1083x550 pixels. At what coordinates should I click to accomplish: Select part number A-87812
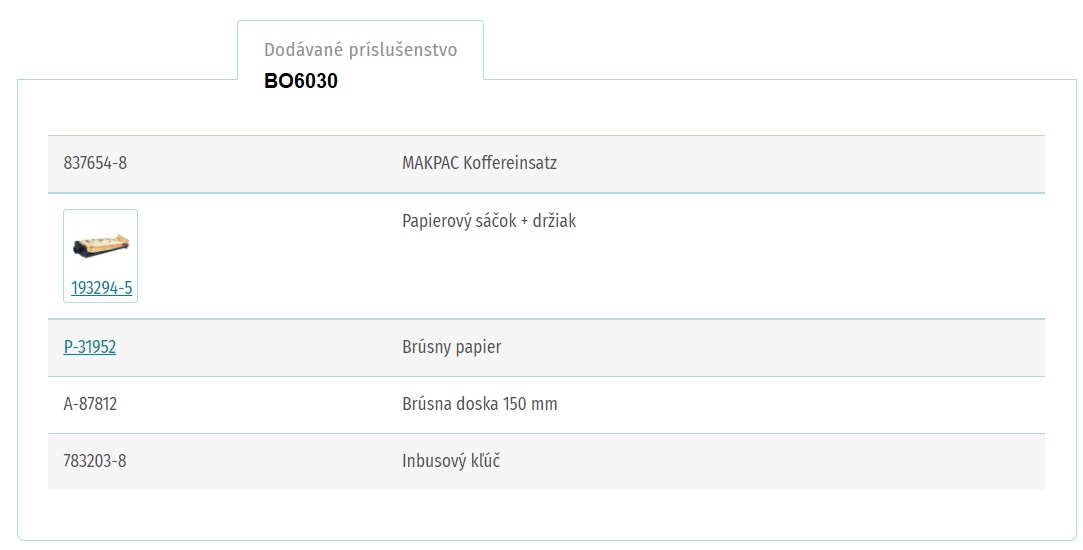click(90, 404)
